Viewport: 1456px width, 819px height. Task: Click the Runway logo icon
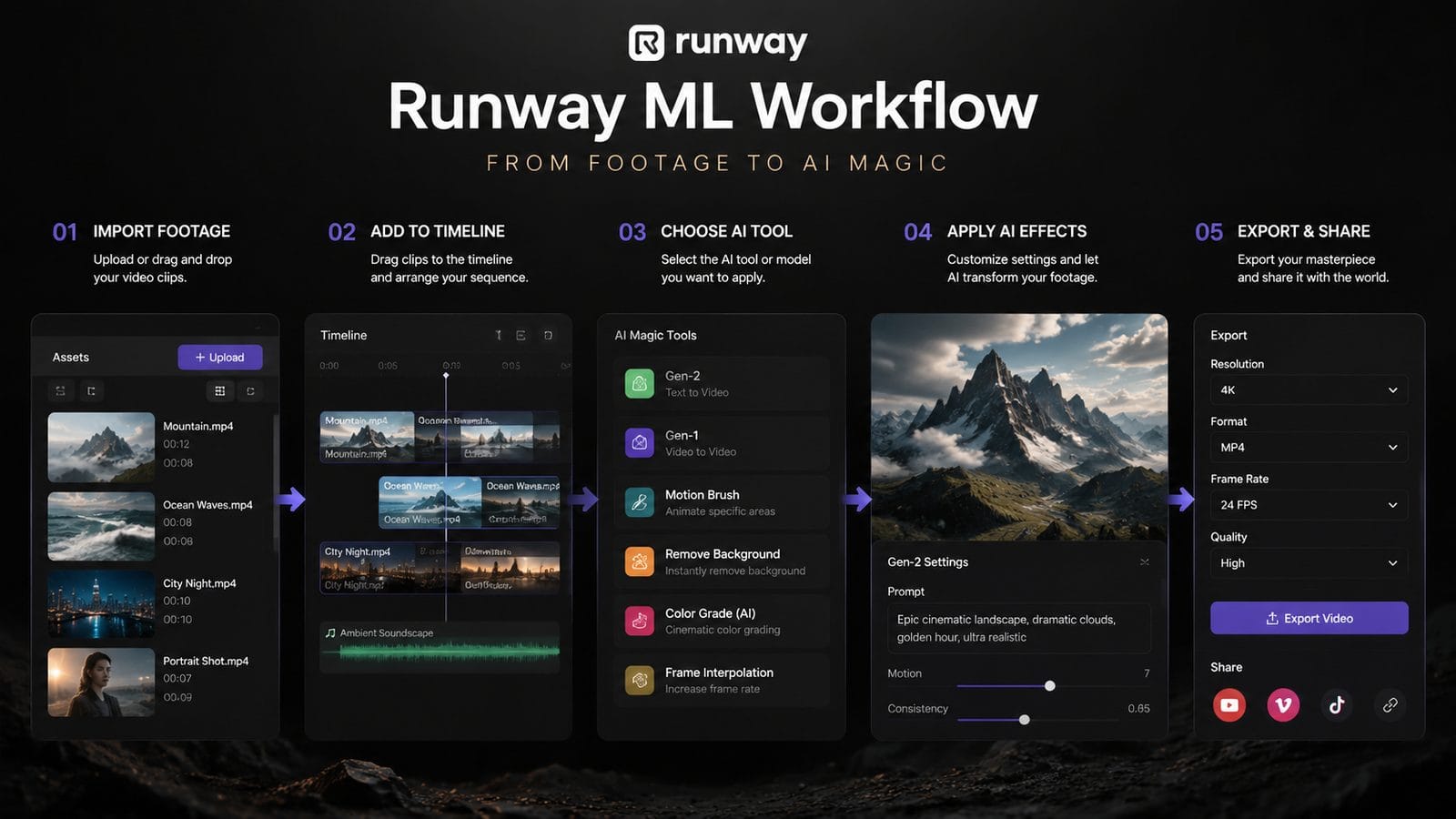(646, 43)
